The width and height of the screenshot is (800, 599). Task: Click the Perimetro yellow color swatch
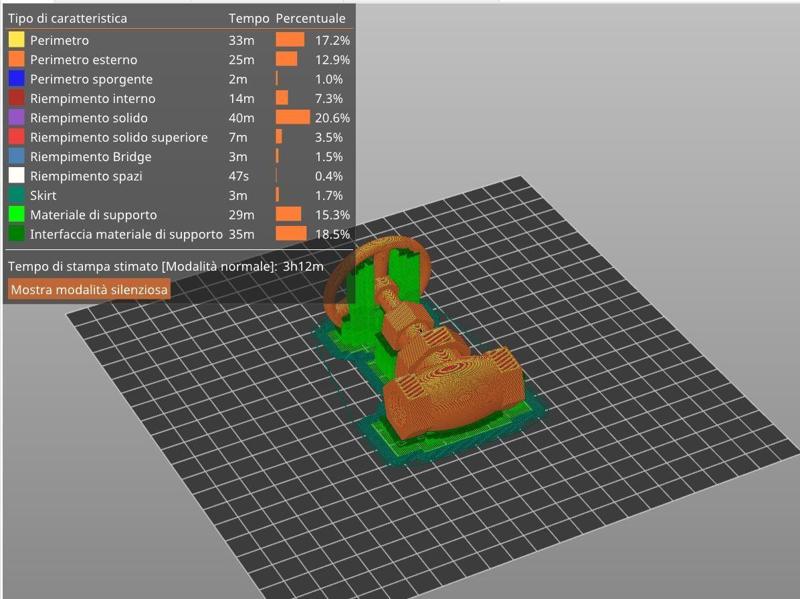[x=16, y=40]
